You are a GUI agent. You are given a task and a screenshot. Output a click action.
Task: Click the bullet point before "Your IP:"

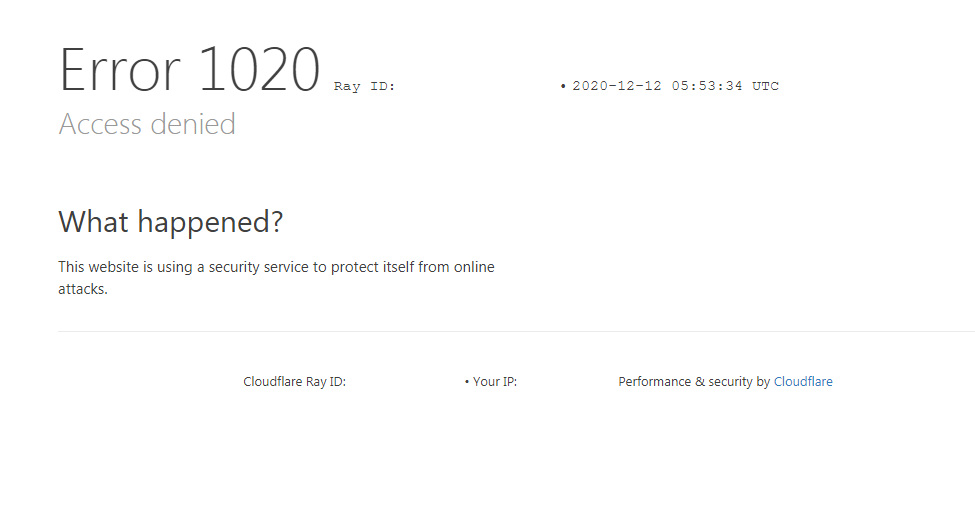pyautogui.click(x=467, y=382)
